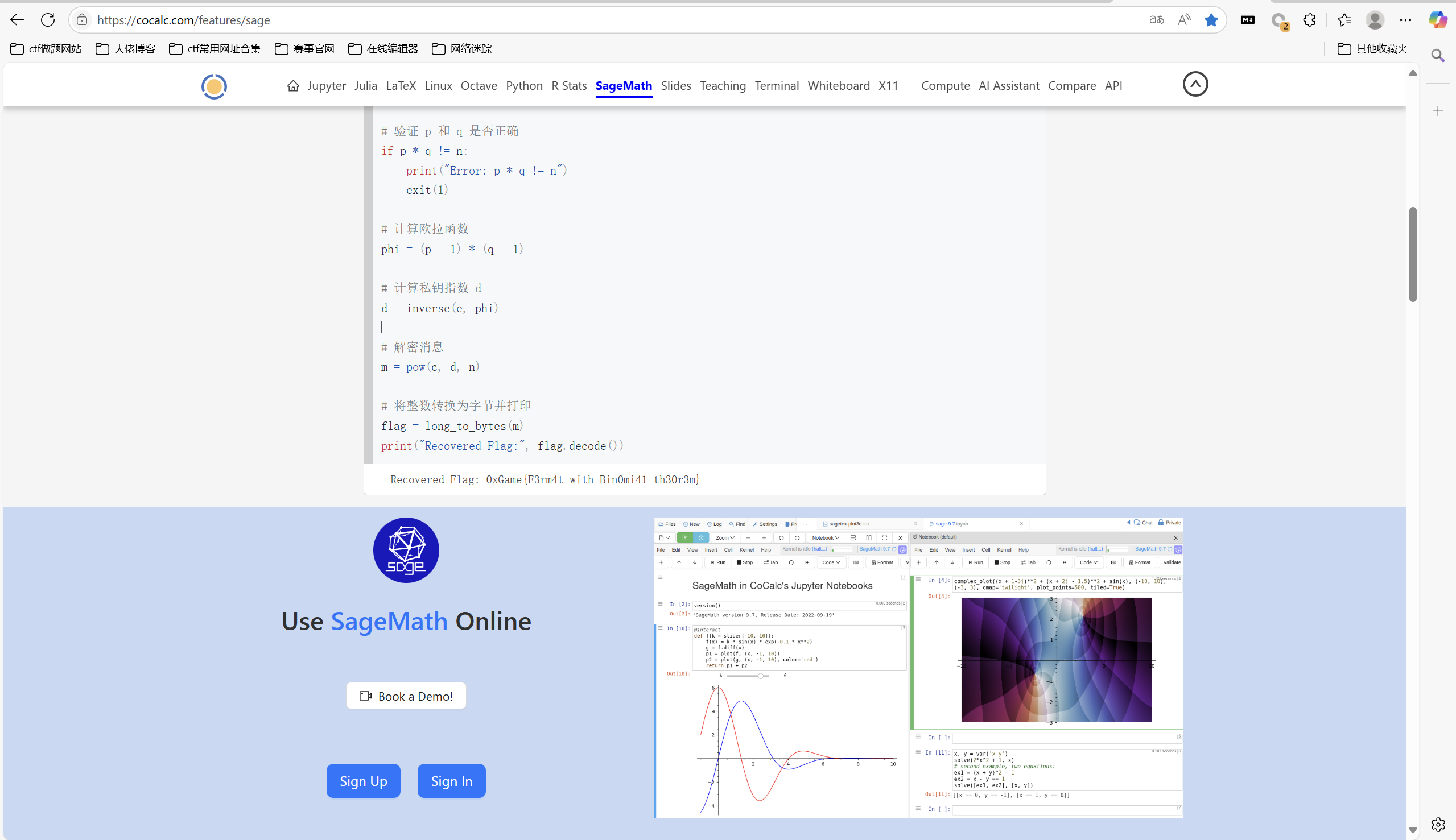1456x840 pixels.
Task: Open the Python features page
Action: click(524, 85)
